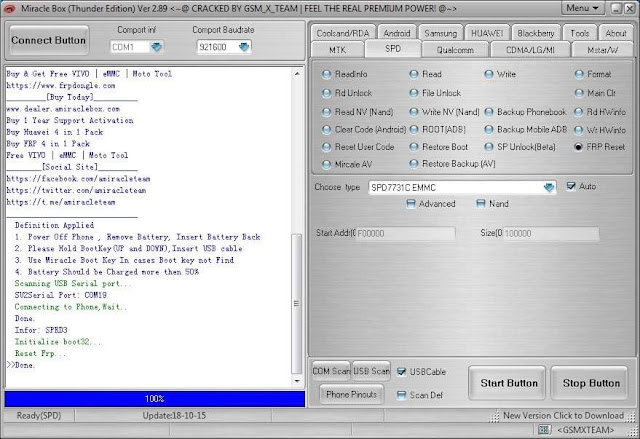
Task: Open the Phone Pinouts button
Action: [x=351, y=394]
